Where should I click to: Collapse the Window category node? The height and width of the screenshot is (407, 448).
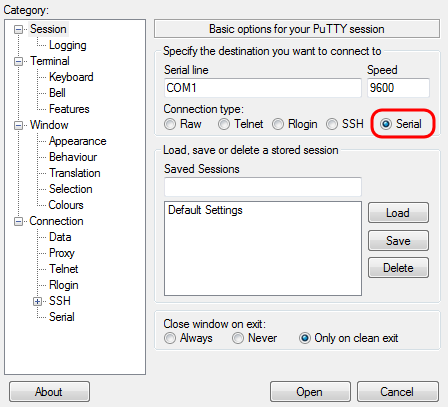point(18,125)
